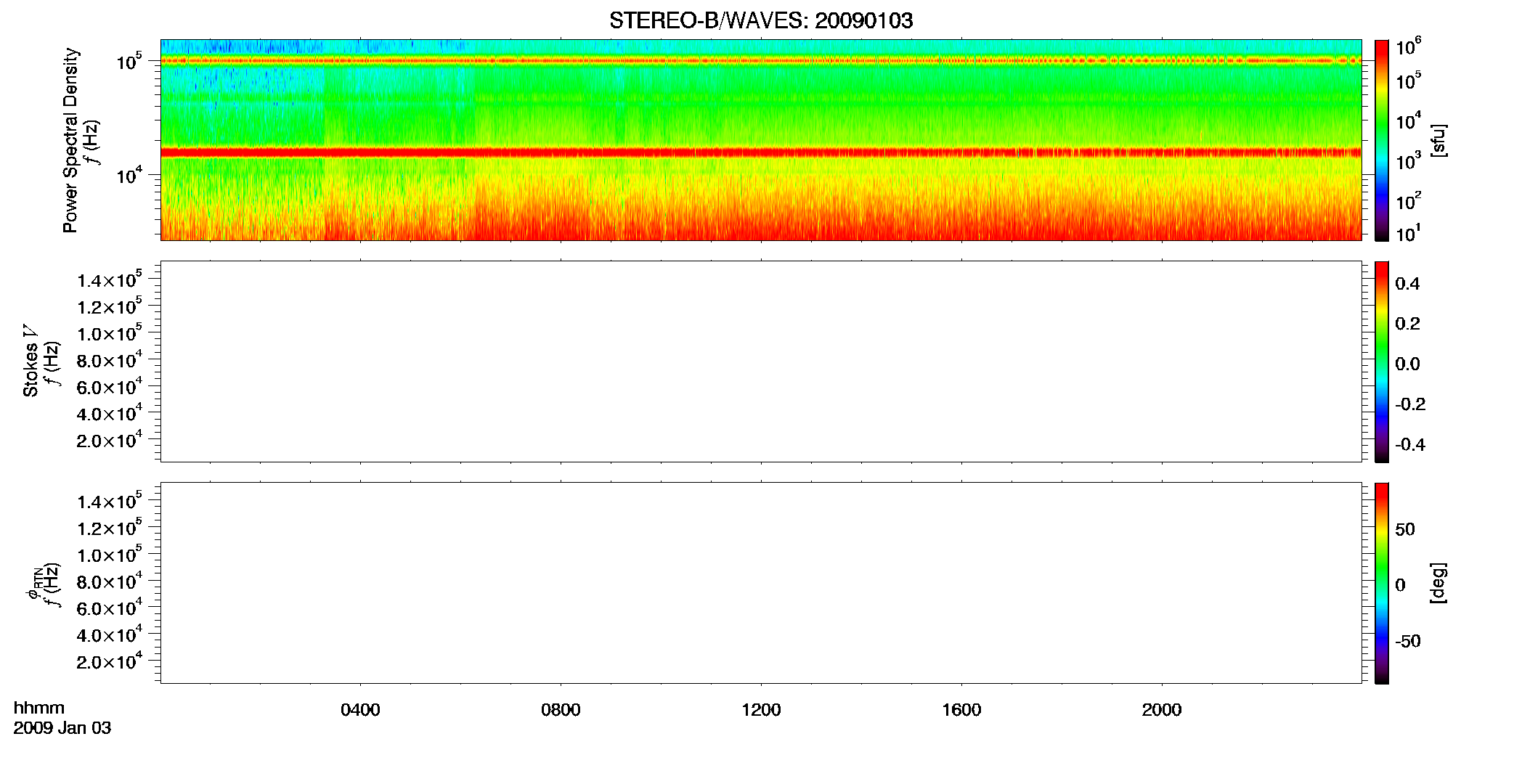Click the dark red band near 15 kHz
The image size is (1522, 784).
coord(761,152)
